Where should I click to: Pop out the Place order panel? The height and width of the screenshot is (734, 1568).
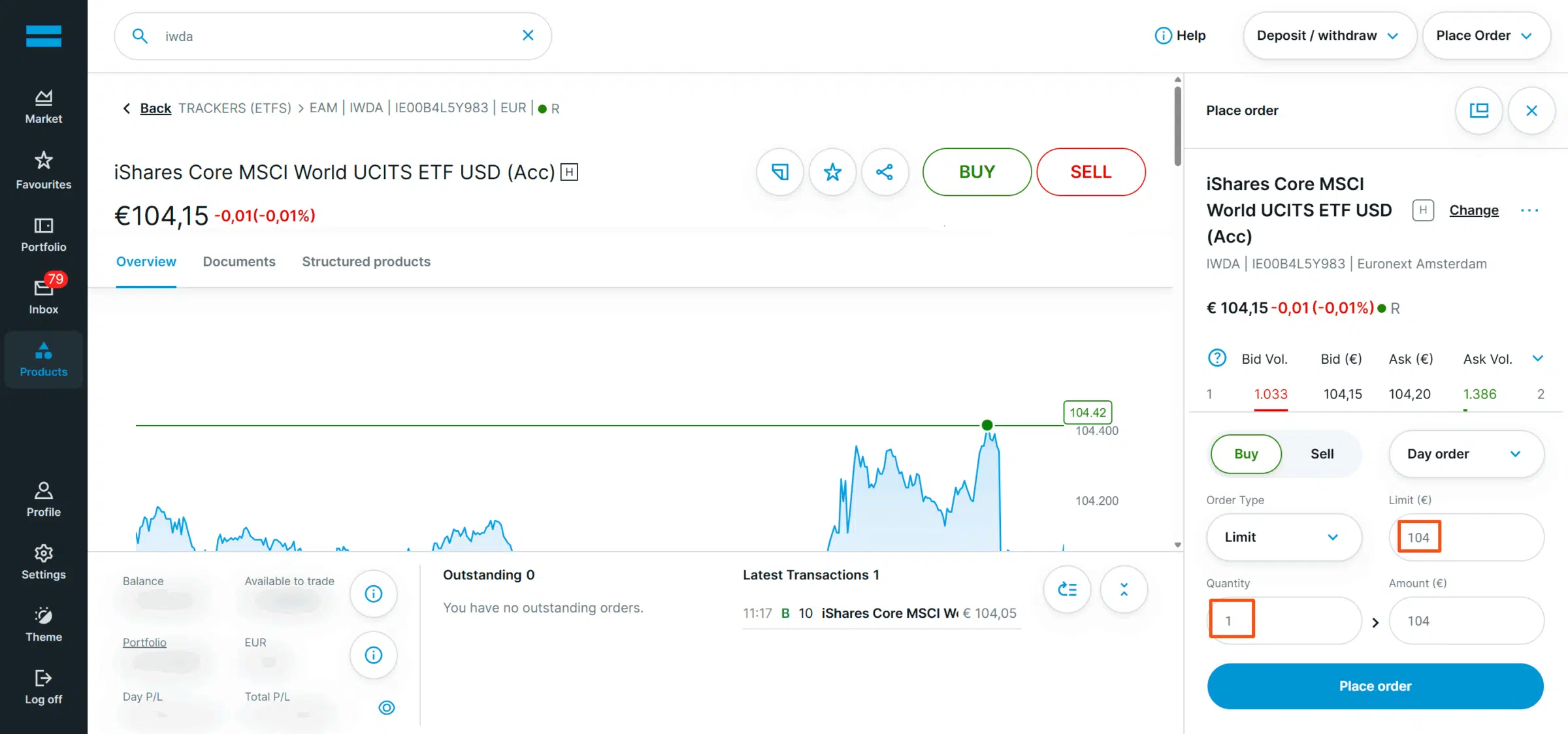pyautogui.click(x=1479, y=110)
